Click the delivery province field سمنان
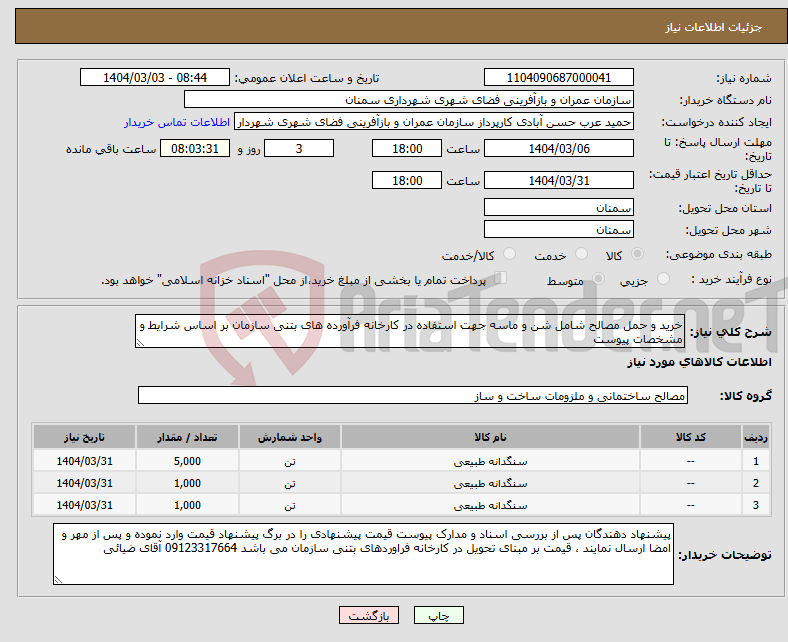Screen dimensions: 788x642 pos(558,207)
